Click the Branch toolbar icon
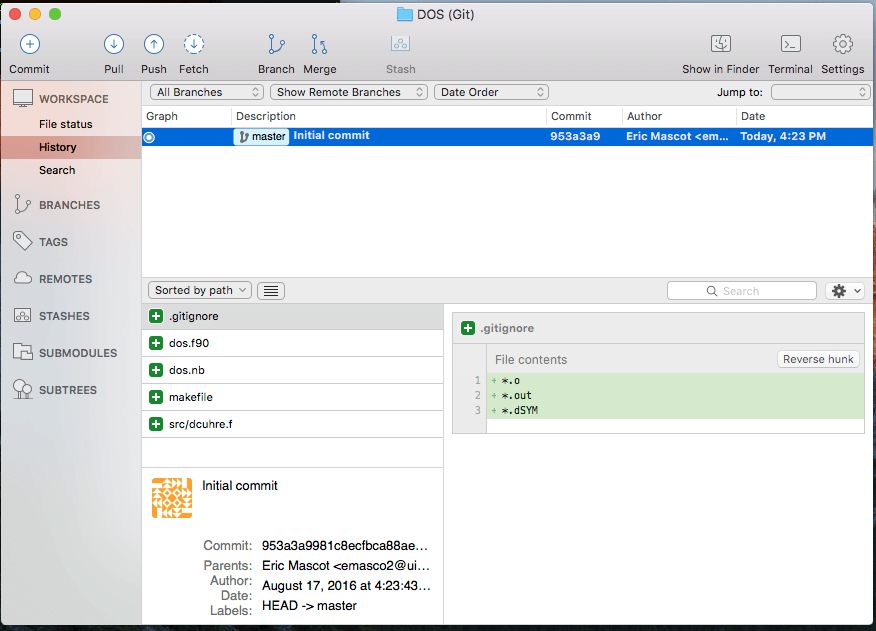 [x=276, y=44]
